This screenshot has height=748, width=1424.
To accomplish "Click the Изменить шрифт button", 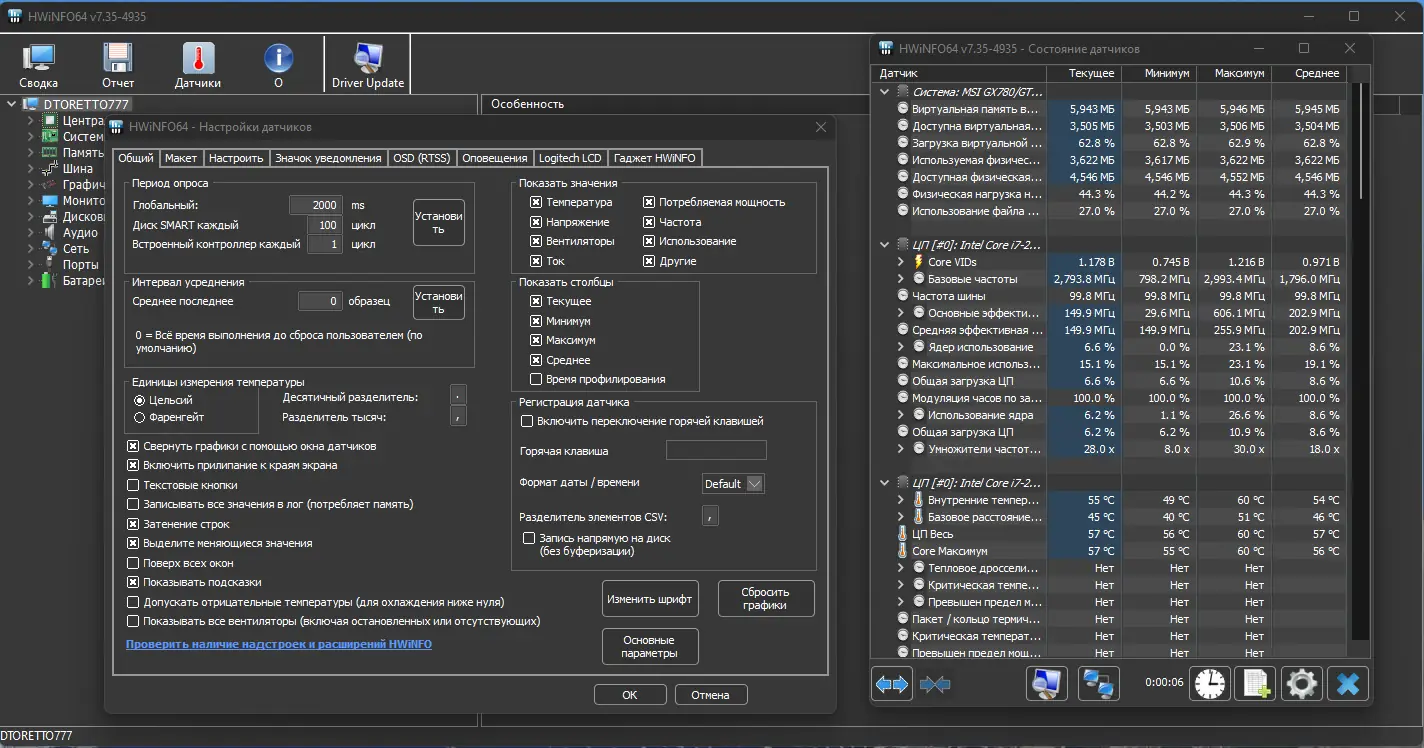I will pyautogui.click(x=650, y=599).
